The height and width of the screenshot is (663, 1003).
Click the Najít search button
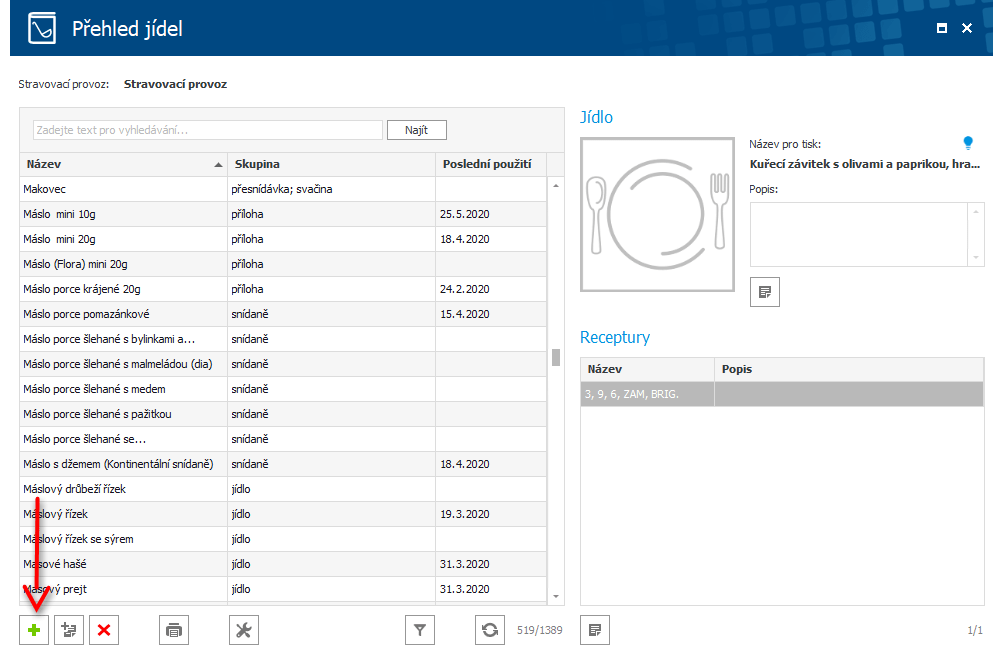click(x=416, y=130)
